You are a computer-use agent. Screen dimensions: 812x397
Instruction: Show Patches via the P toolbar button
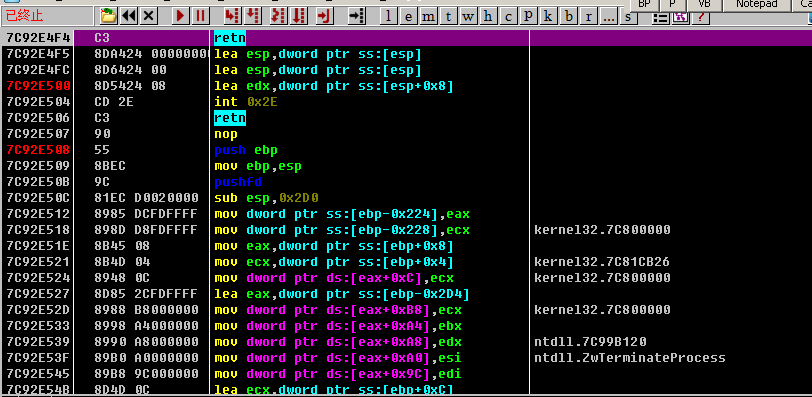pos(528,16)
